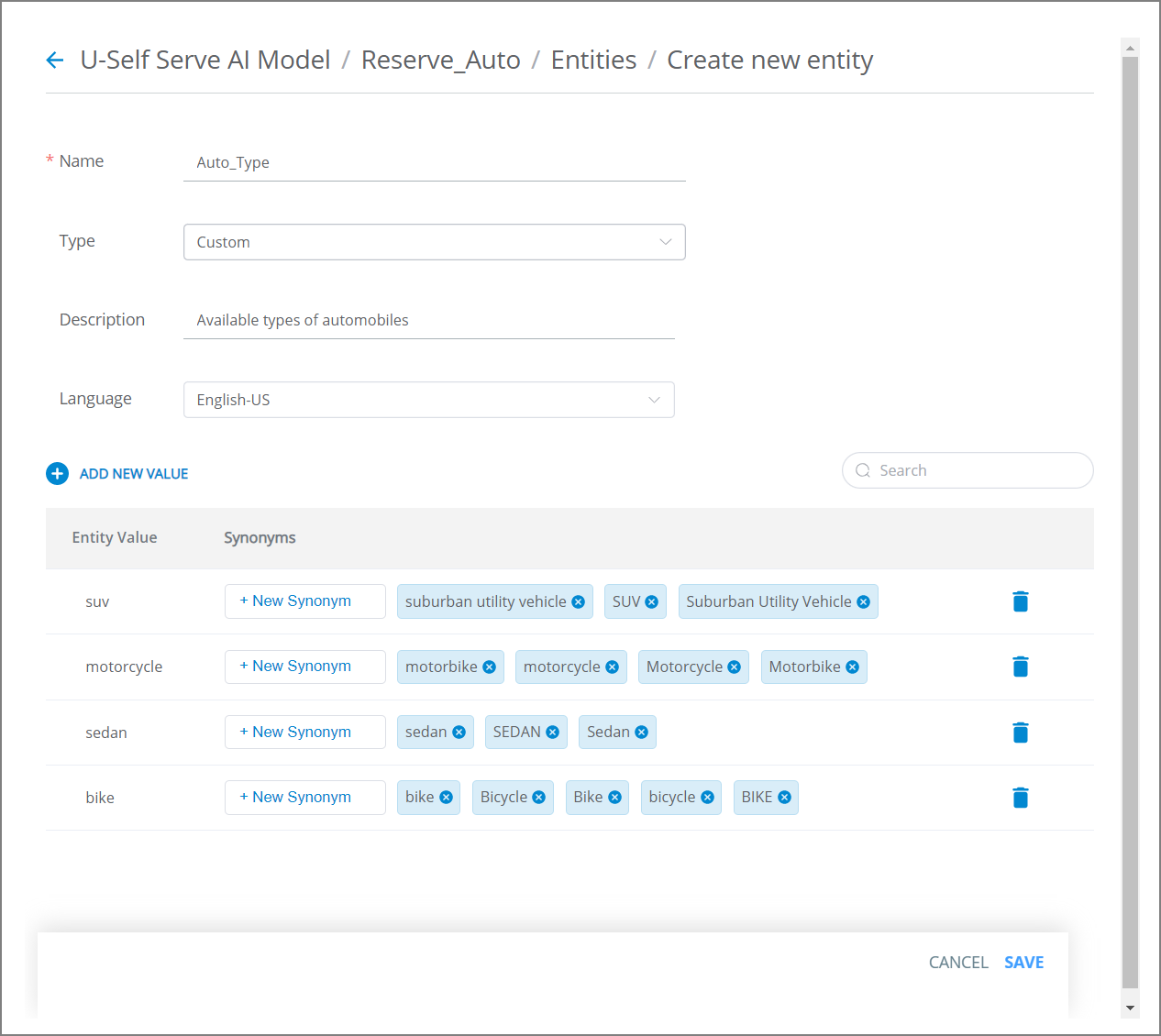Click the vertical scrollbar thumb

click(1130, 523)
